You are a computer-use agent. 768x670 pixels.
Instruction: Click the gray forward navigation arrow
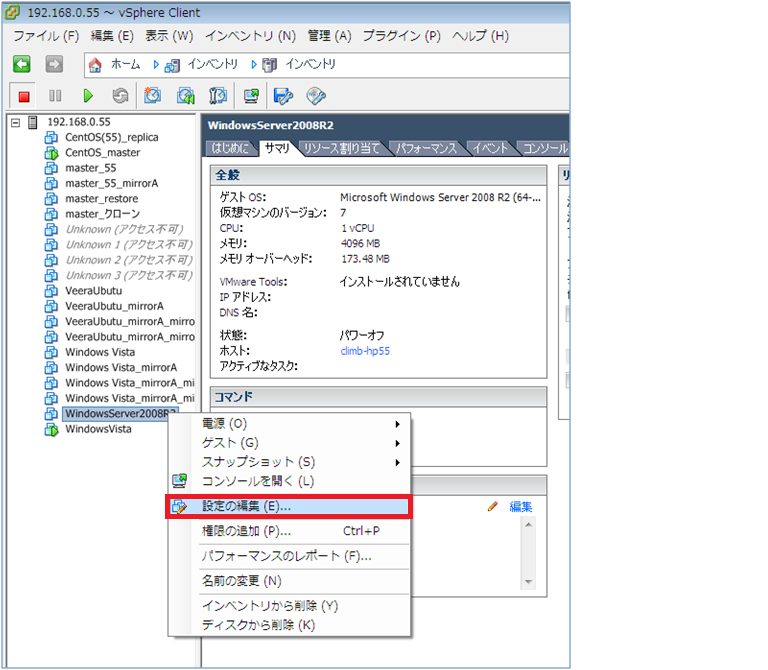pos(54,64)
